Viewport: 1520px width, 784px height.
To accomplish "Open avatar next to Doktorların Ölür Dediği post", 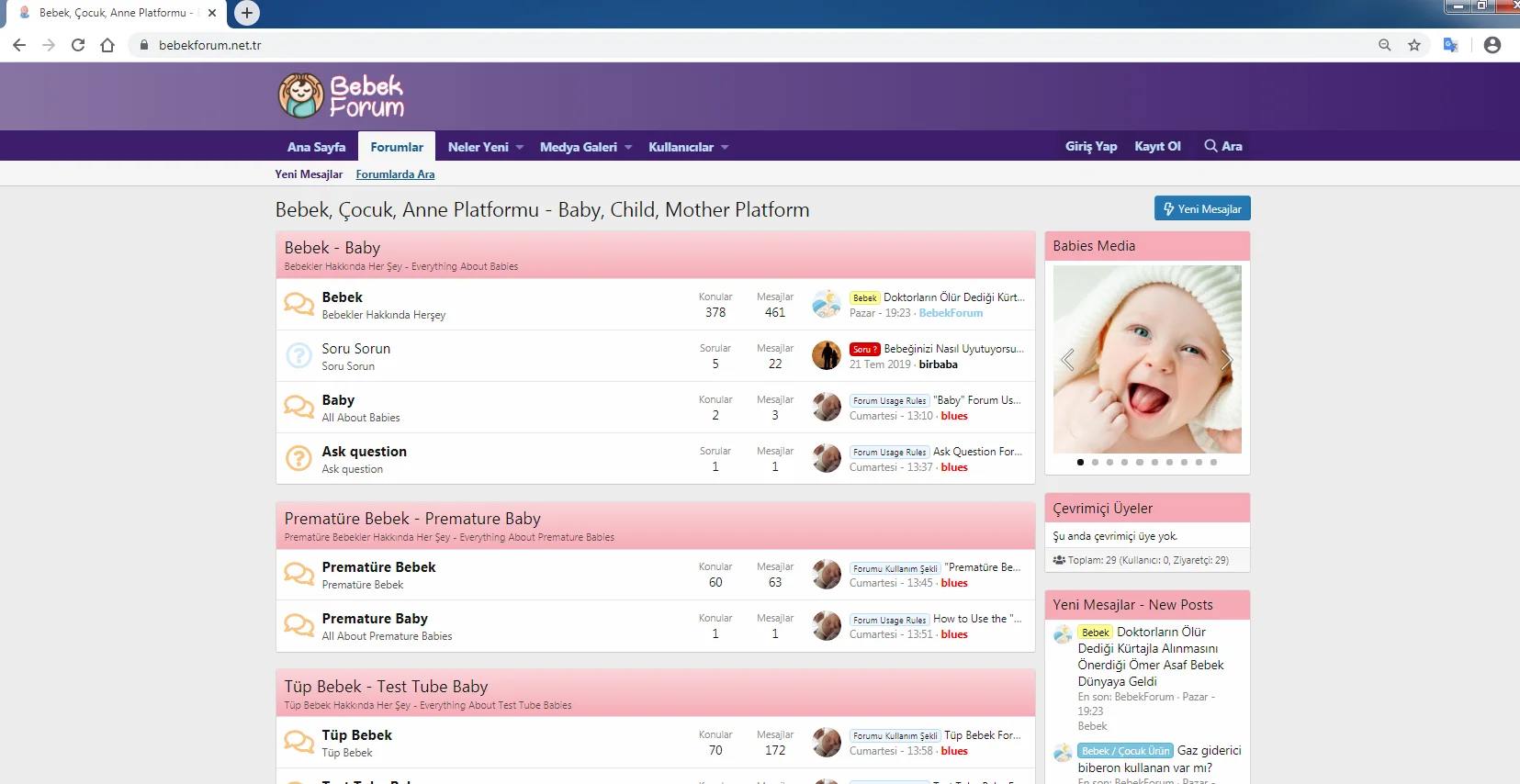I will click(x=827, y=304).
